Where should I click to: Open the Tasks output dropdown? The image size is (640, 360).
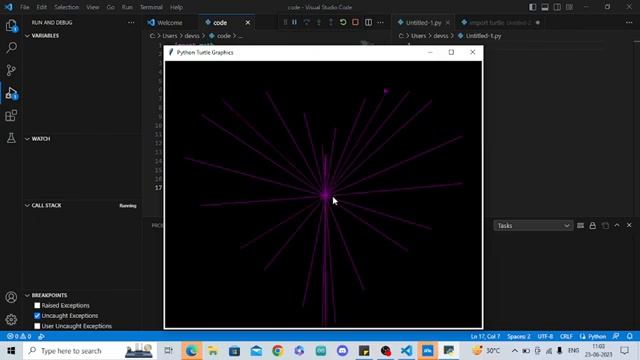coord(533,226)
